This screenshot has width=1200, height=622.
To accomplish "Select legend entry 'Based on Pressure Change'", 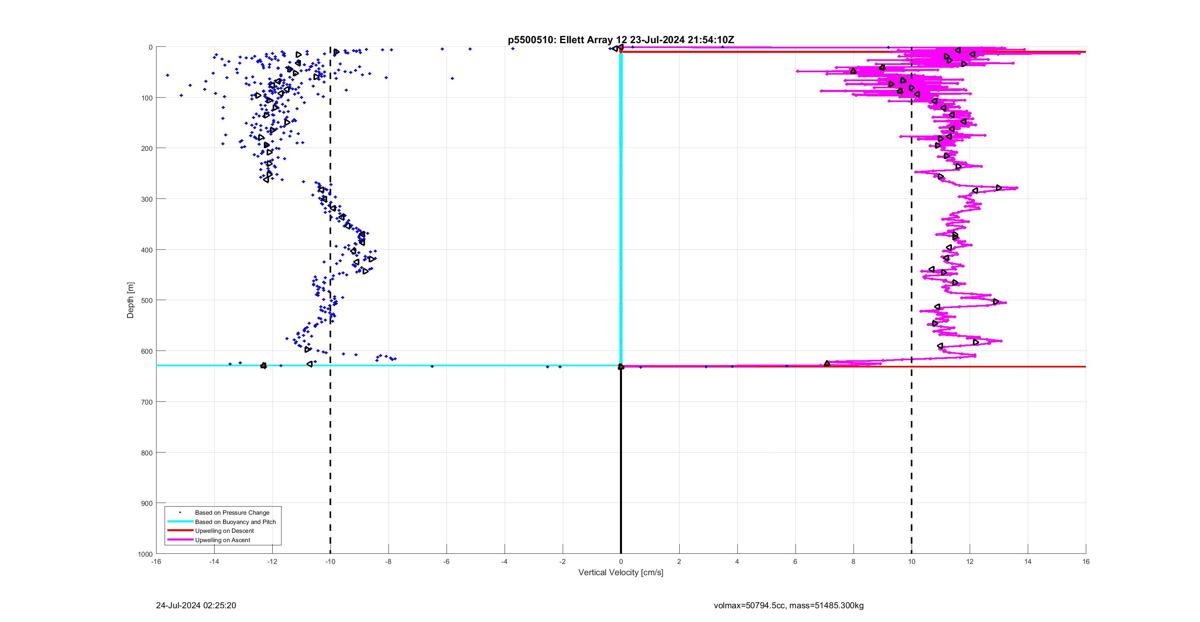I will point(232,513).
